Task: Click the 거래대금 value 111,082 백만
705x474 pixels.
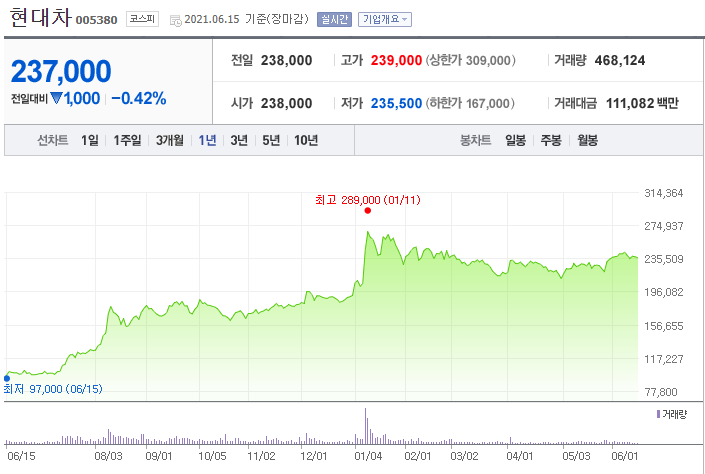Action: (642, 103)
